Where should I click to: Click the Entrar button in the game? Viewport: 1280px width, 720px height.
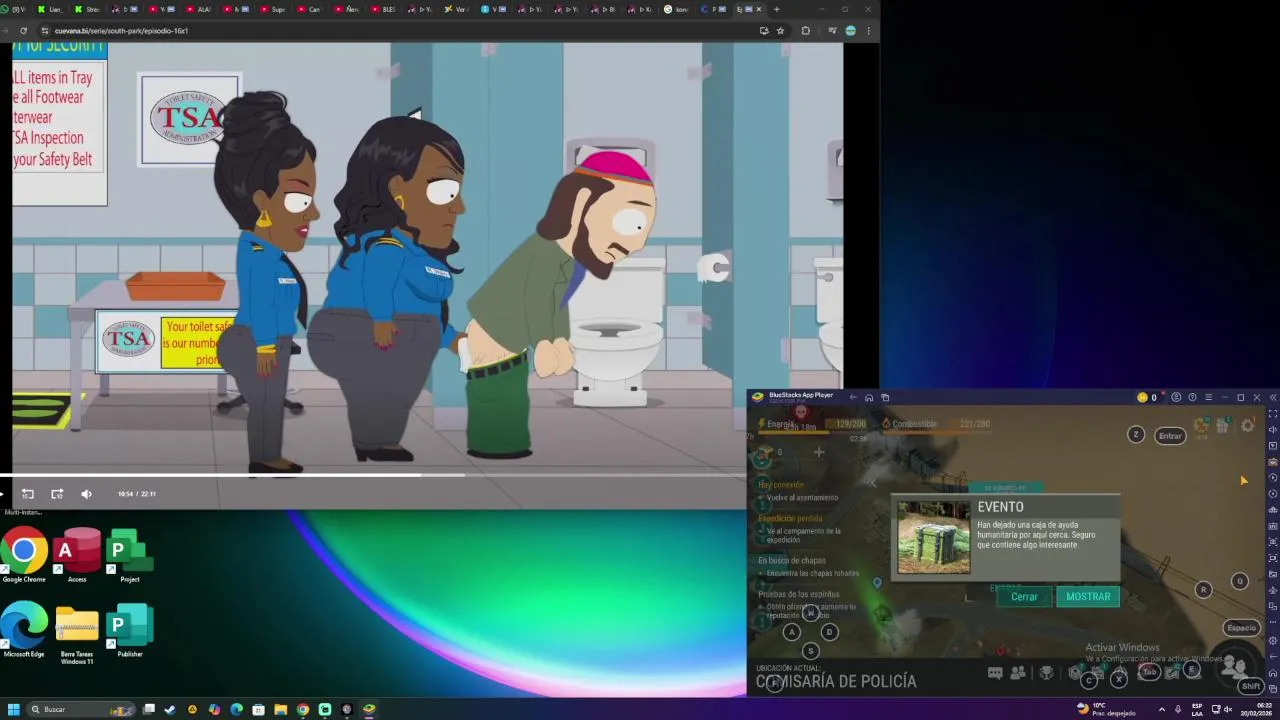(1170, 436)
